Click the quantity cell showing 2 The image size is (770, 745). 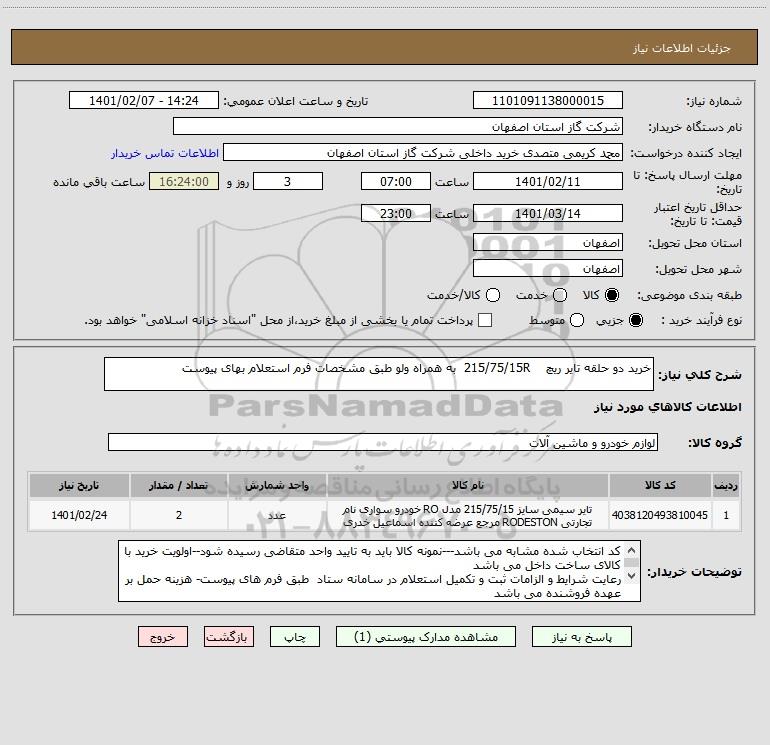pyautogui.click(x=179, y=515)
